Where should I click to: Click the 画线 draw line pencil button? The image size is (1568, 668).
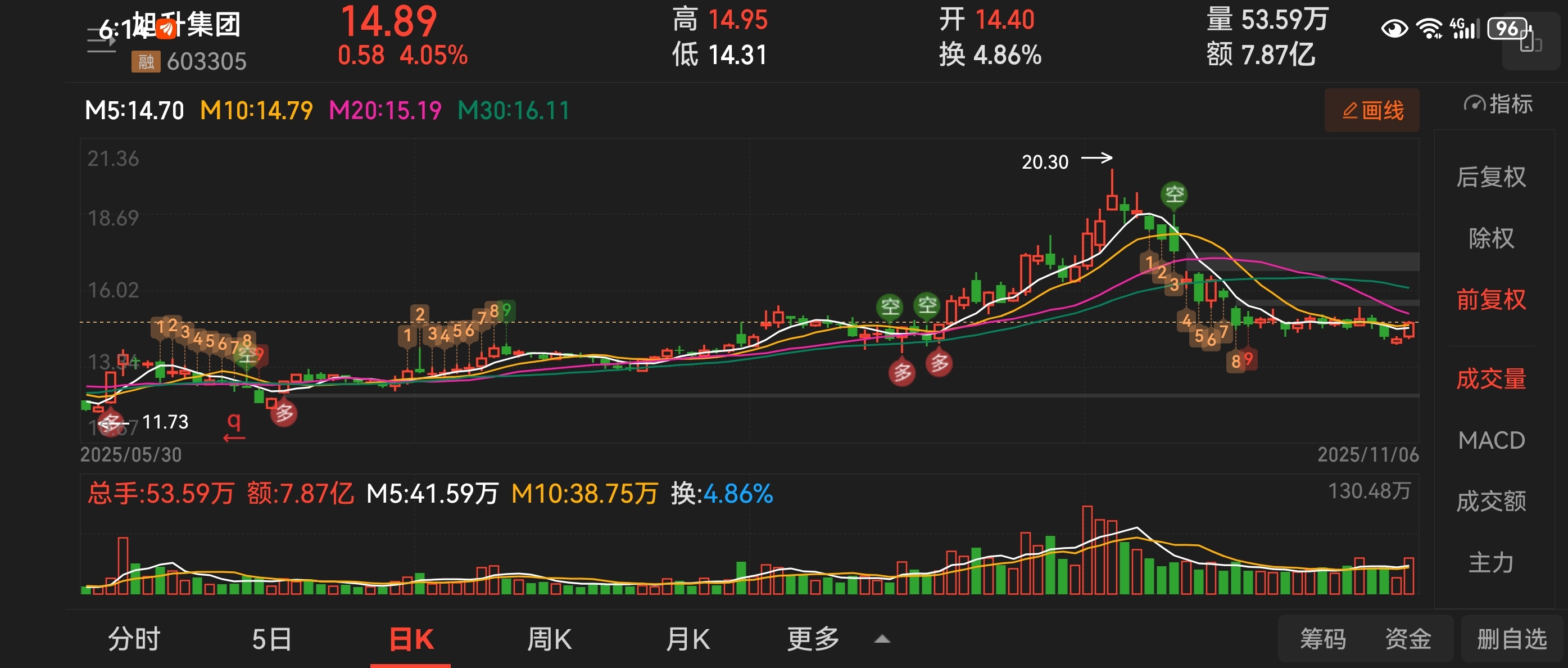click(1372, 110)
